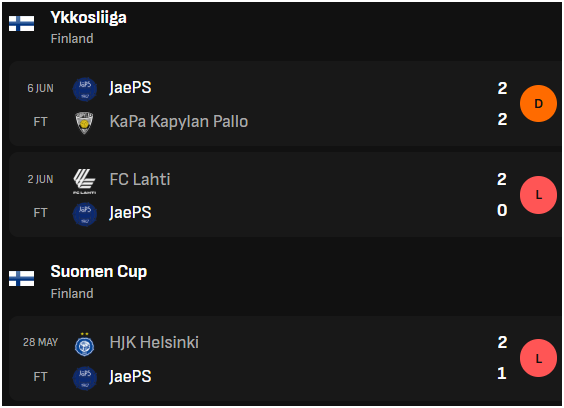Click the 28 MAY match date
The image size is (564, 408).
pyautogui.click(x=40, y=342)
